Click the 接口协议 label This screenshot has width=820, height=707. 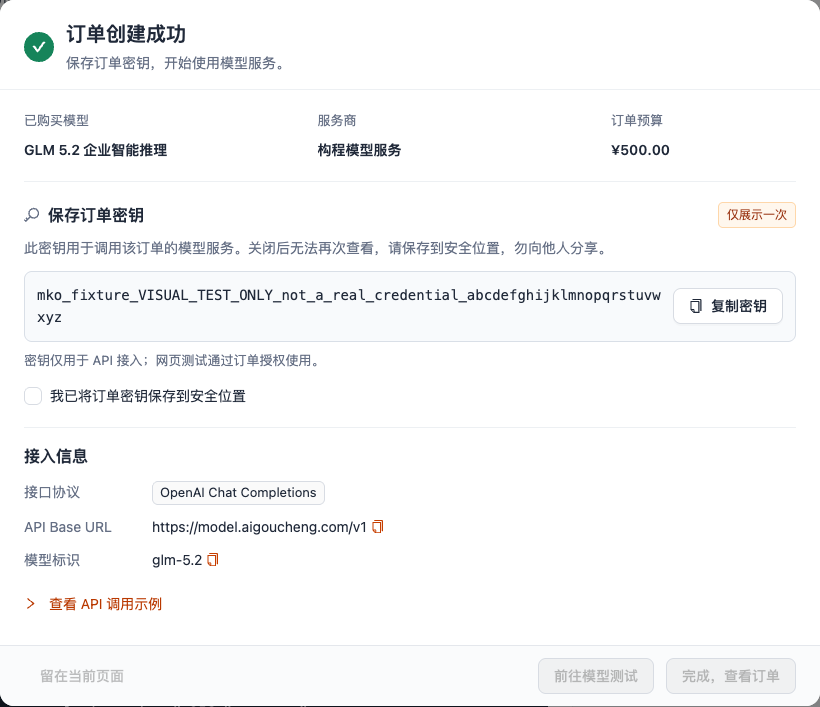(52, 492)
